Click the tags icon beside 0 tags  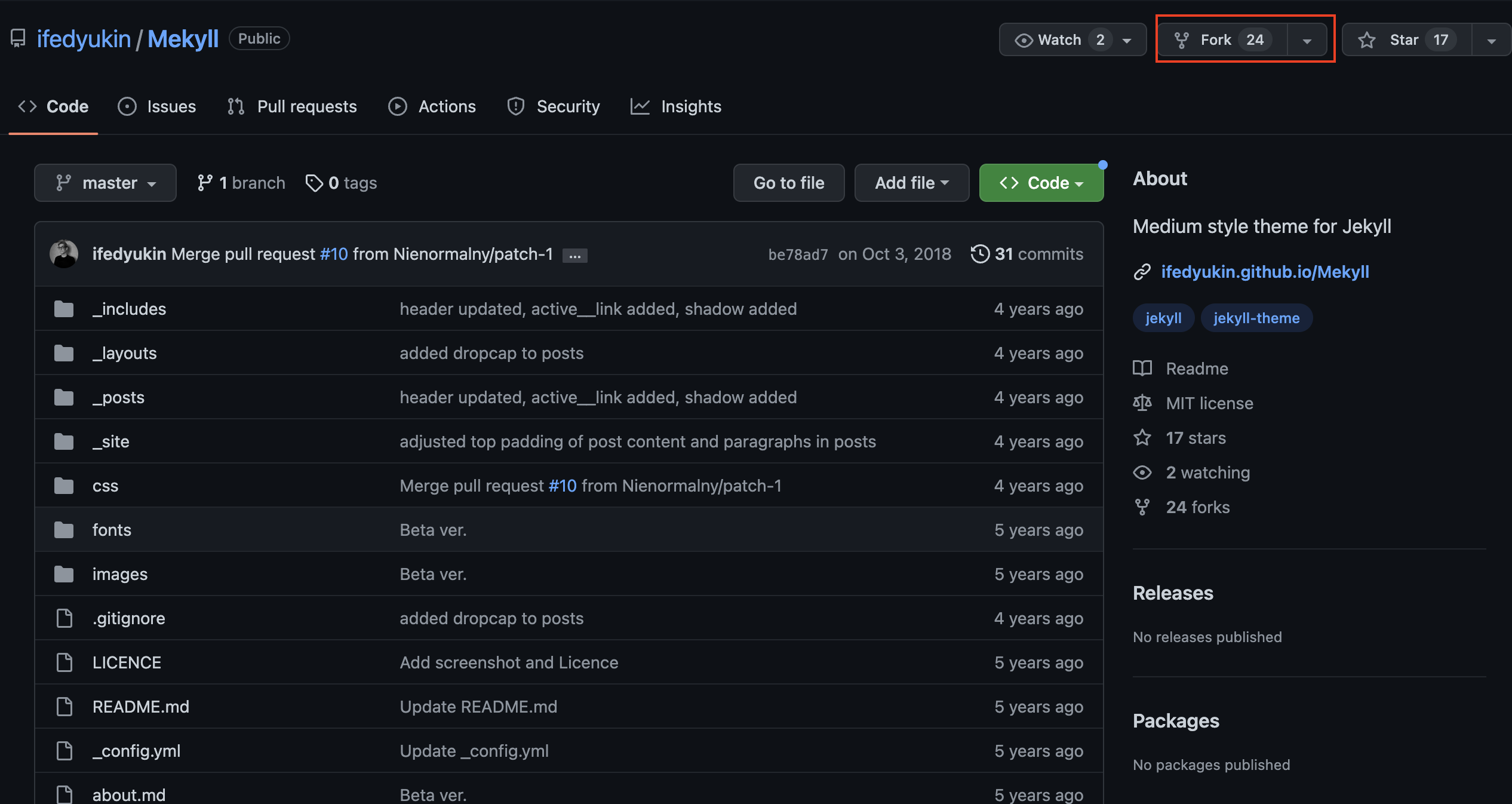(314, 183)
